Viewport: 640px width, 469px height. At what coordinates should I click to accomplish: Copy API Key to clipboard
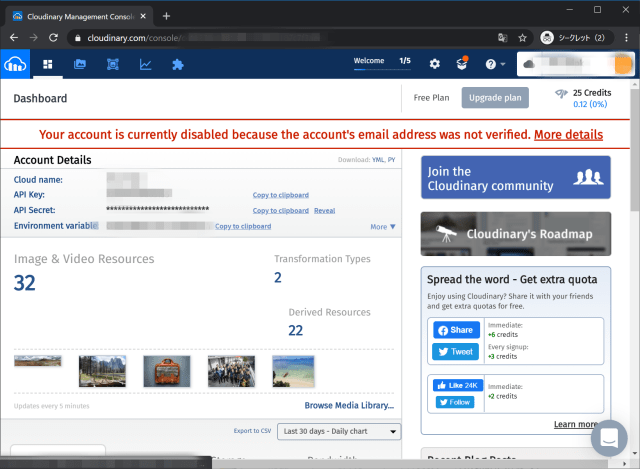[280, 195]
